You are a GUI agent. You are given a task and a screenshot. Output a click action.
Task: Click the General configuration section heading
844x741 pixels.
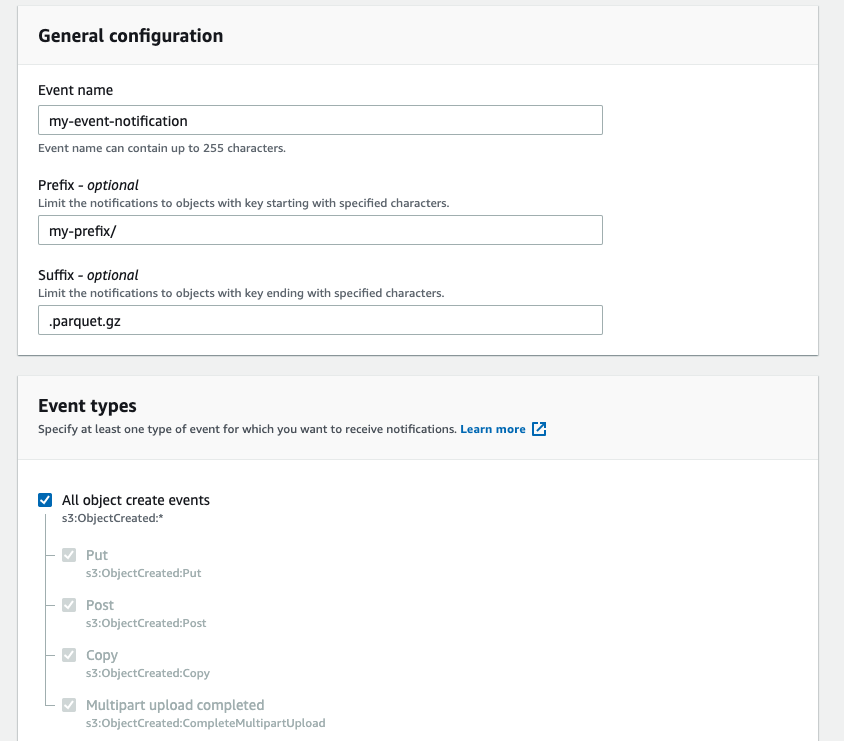(130, 36)
